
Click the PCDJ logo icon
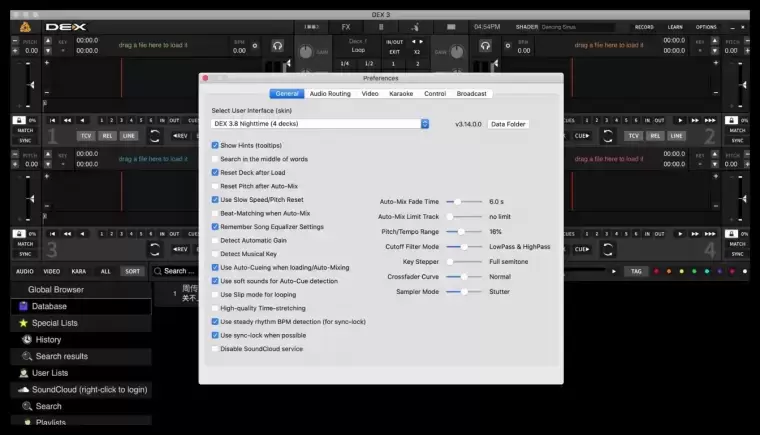(25, 27)
